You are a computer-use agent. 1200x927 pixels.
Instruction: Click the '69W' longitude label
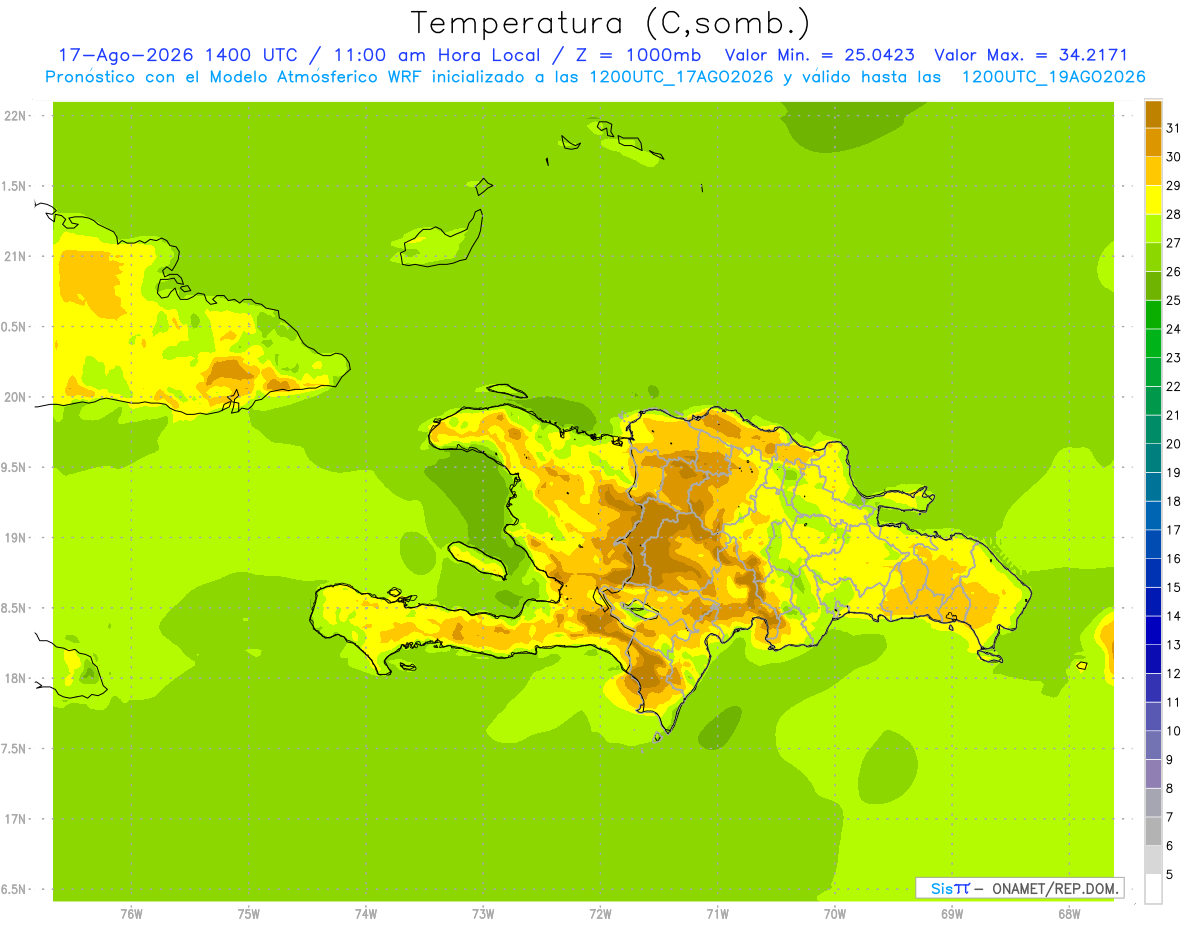(952, 913)
